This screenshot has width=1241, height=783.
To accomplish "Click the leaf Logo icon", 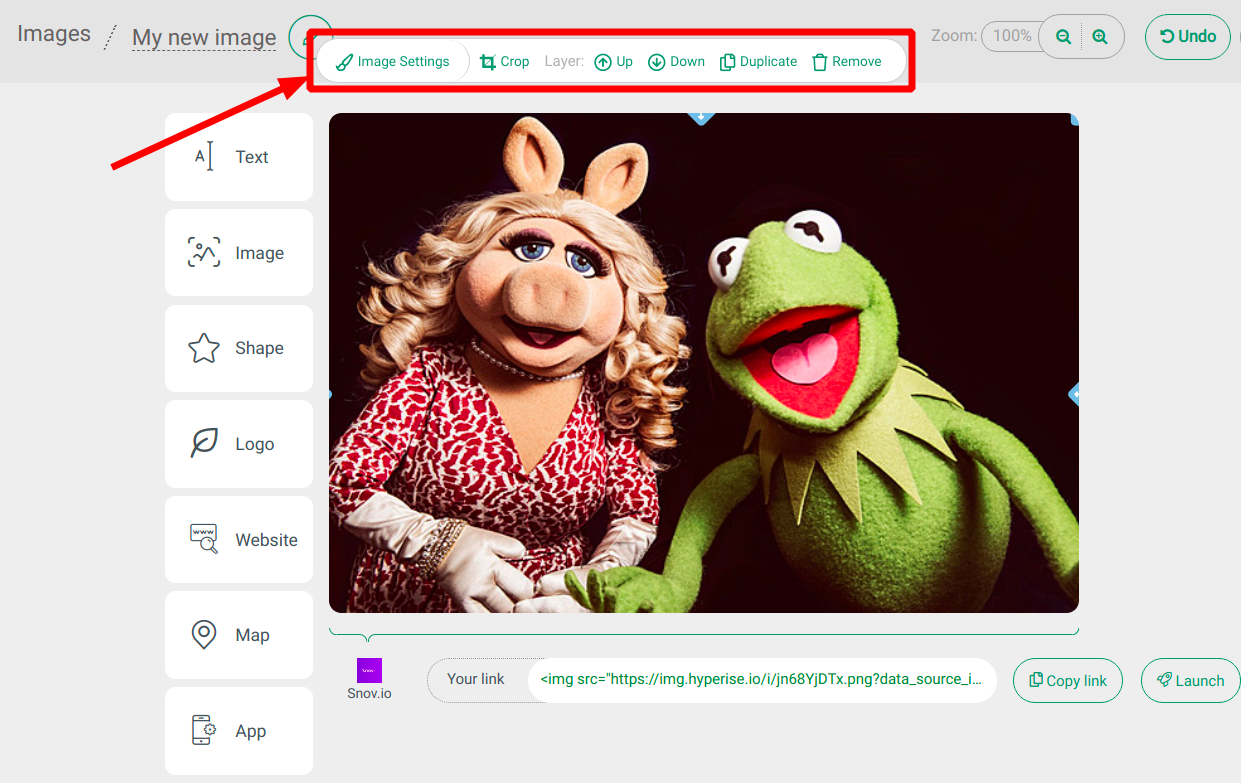I will coord(204,443).
